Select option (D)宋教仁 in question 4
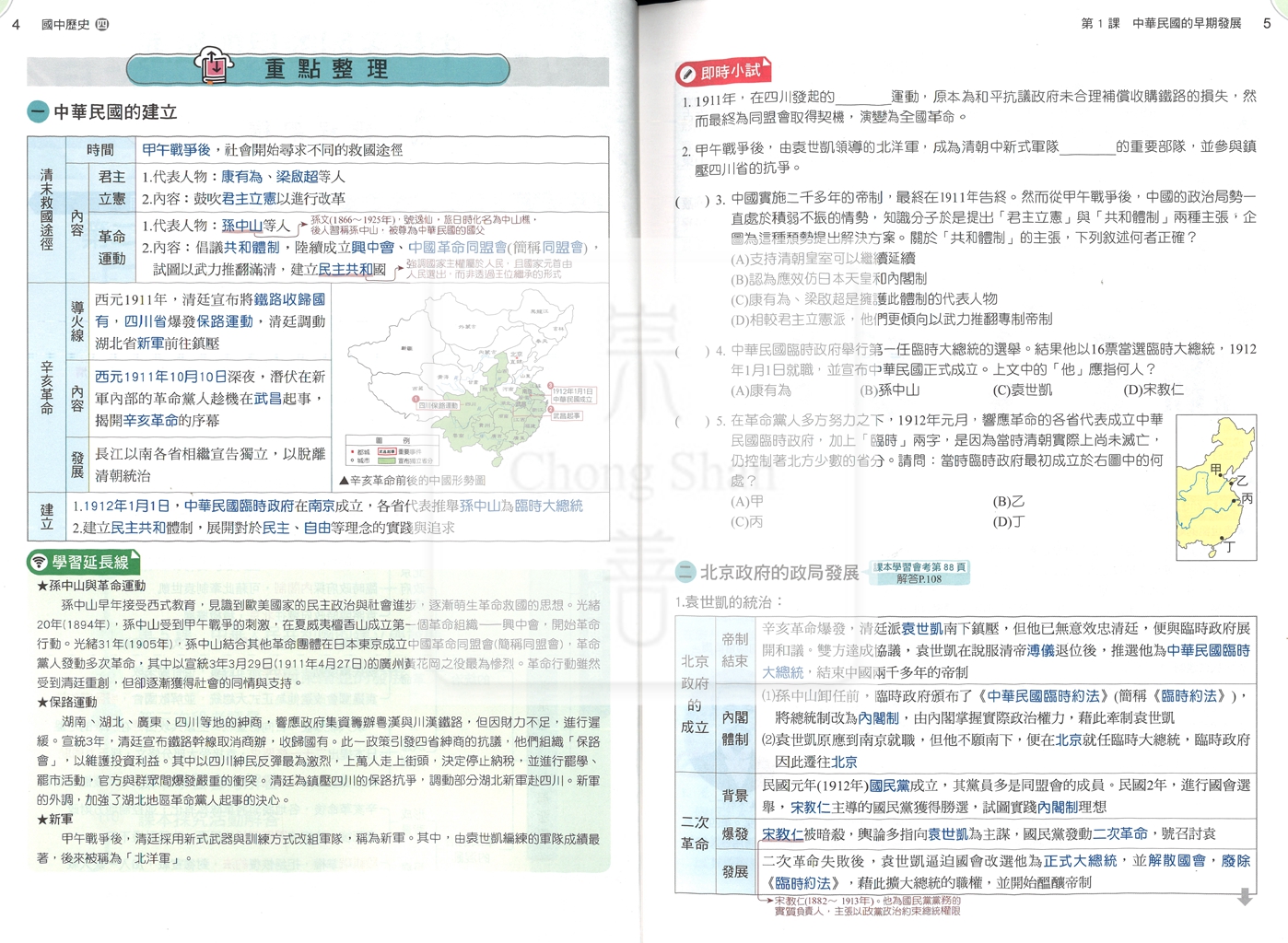 [x=1153, y=390]
